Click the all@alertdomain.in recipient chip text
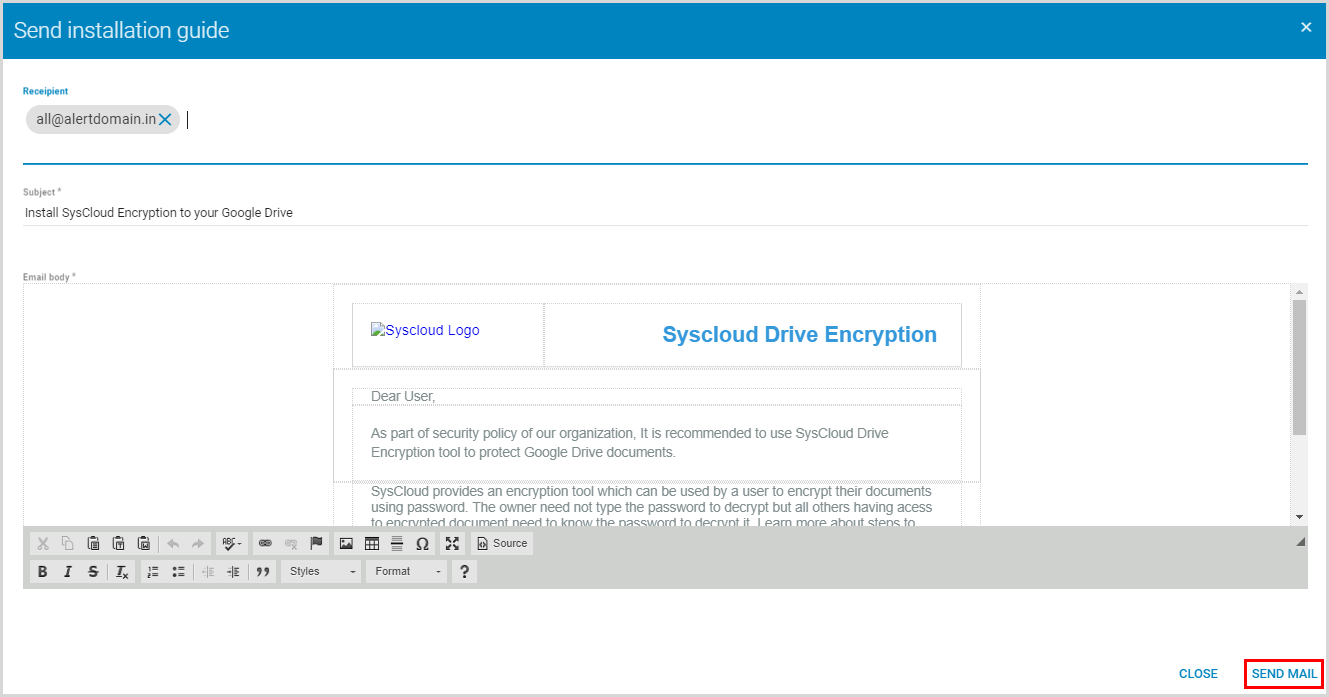This screenshot has height=697, width=1329. pos(96,119)
